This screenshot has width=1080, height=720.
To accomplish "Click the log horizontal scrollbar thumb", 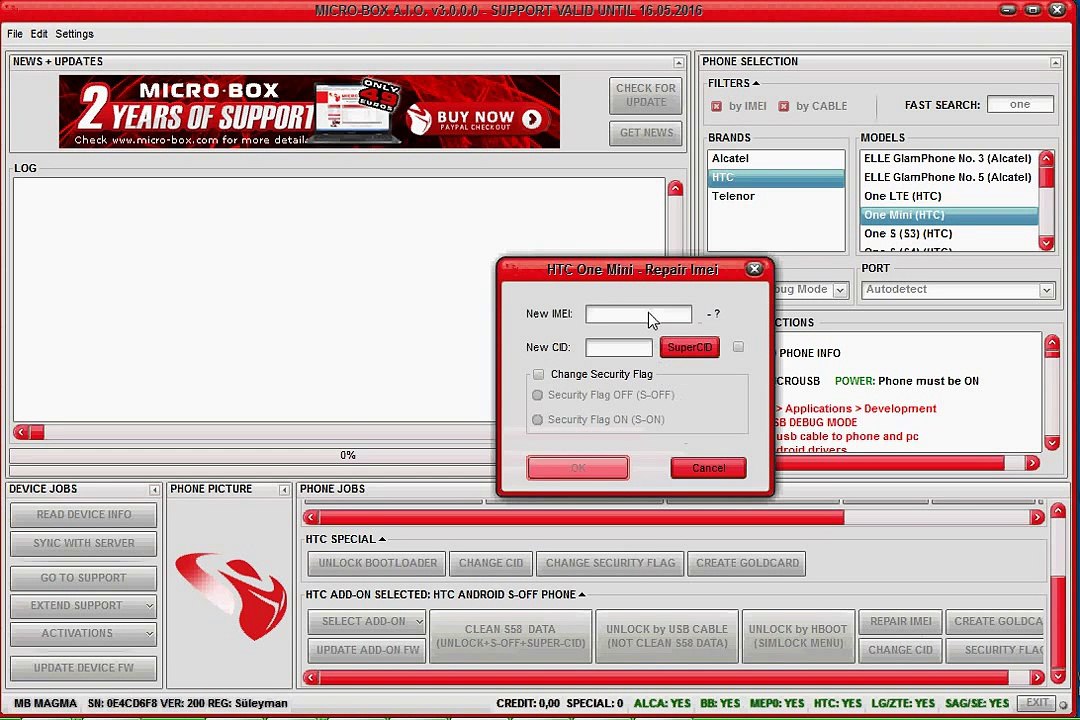I will click(x=37, y=432).
